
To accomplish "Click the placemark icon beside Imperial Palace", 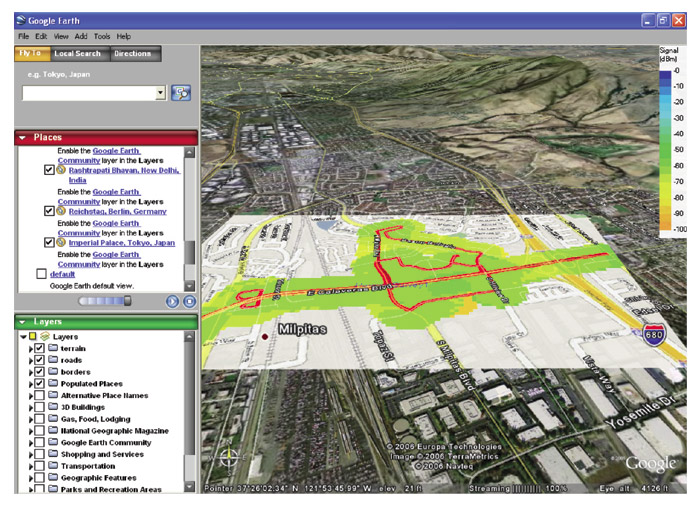I will [61, 243].
